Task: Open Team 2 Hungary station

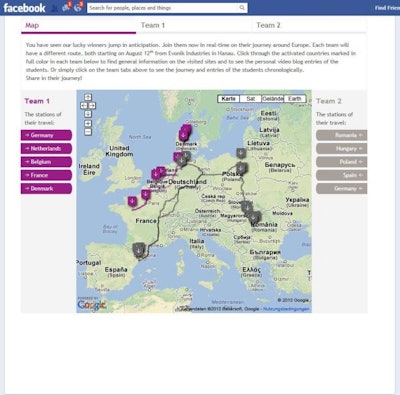Action: 342,149
